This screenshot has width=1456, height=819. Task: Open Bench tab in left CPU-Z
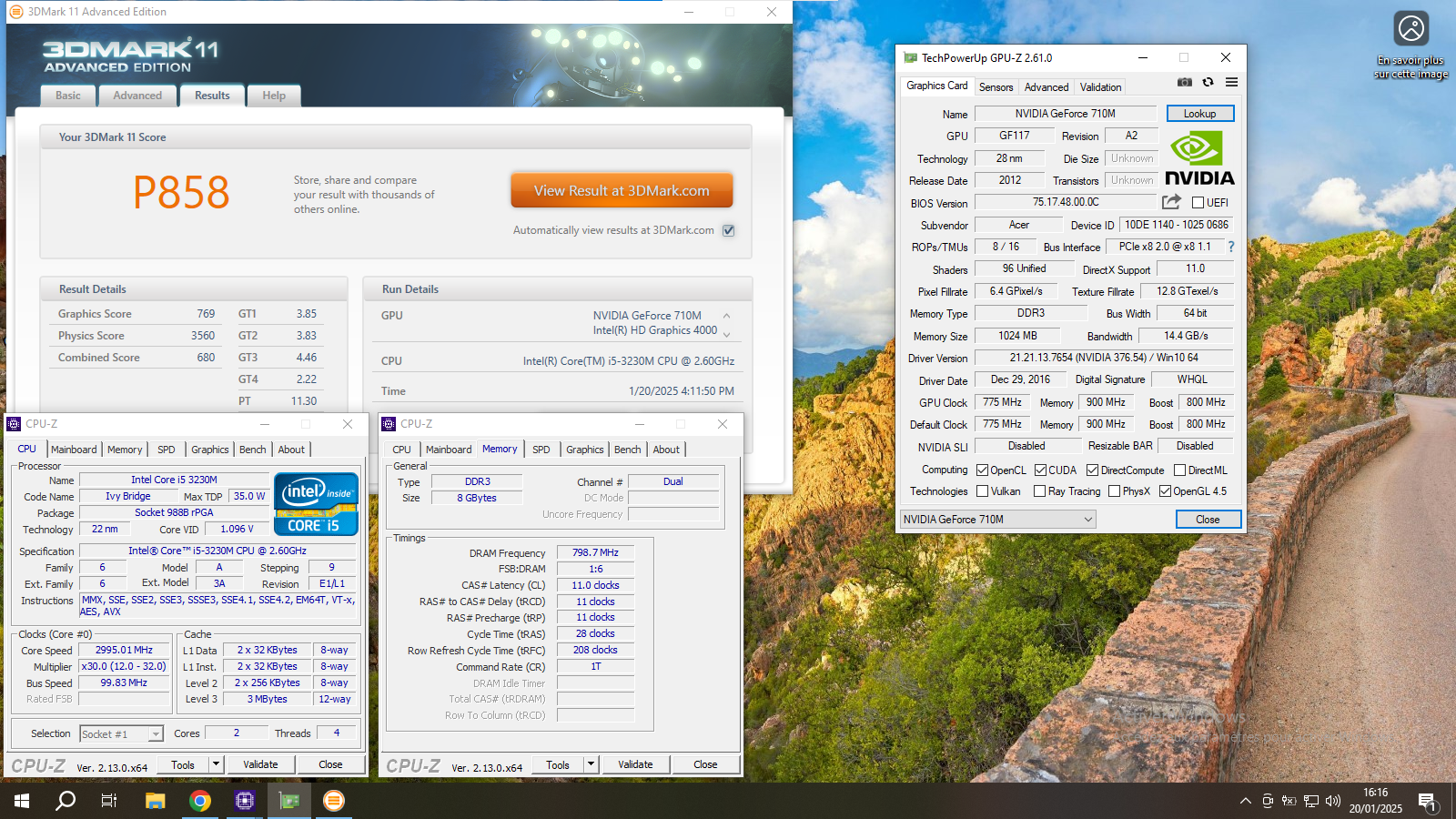tap(253, 450)
